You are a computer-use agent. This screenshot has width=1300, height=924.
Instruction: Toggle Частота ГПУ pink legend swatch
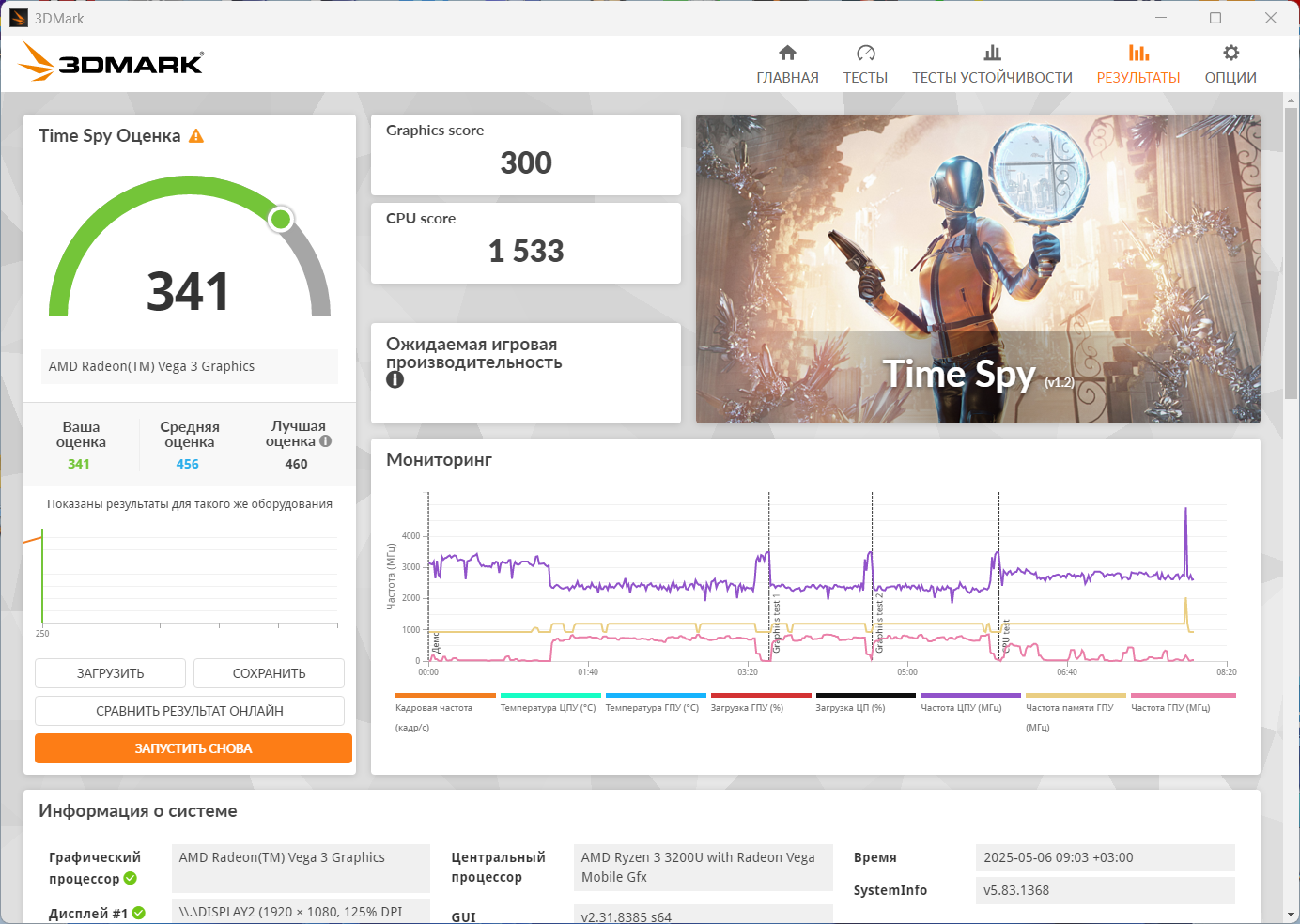pos(1184,696)
